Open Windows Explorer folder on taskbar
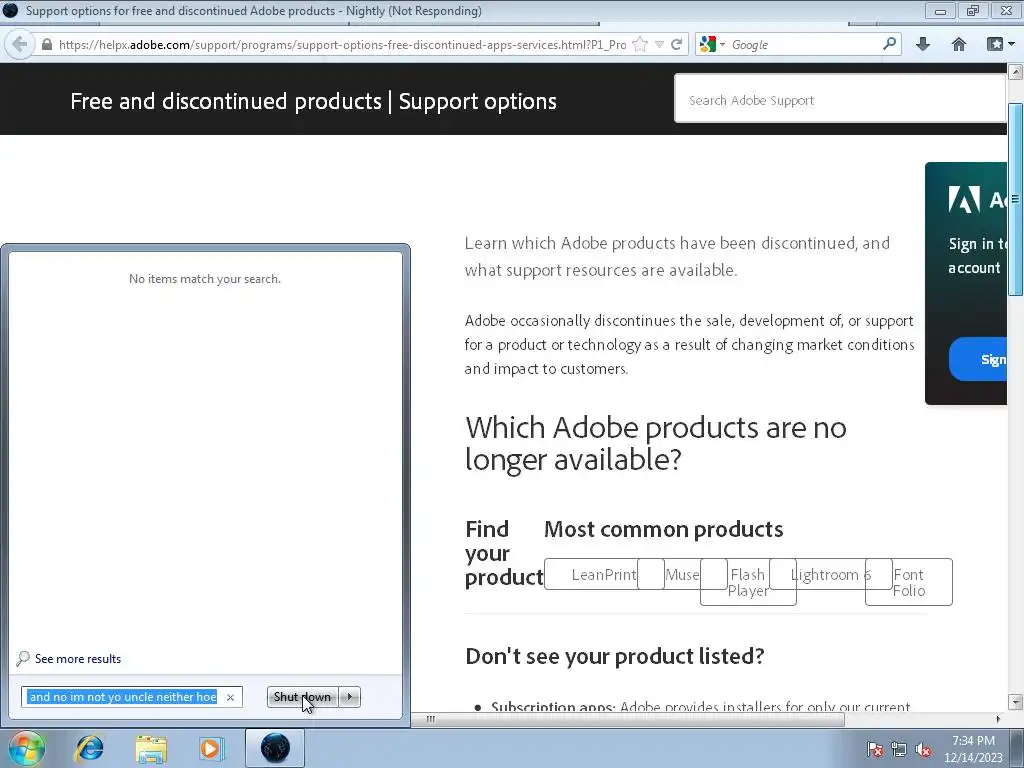The height and width of the screenshot is (768, 1024). pos(151,748)
